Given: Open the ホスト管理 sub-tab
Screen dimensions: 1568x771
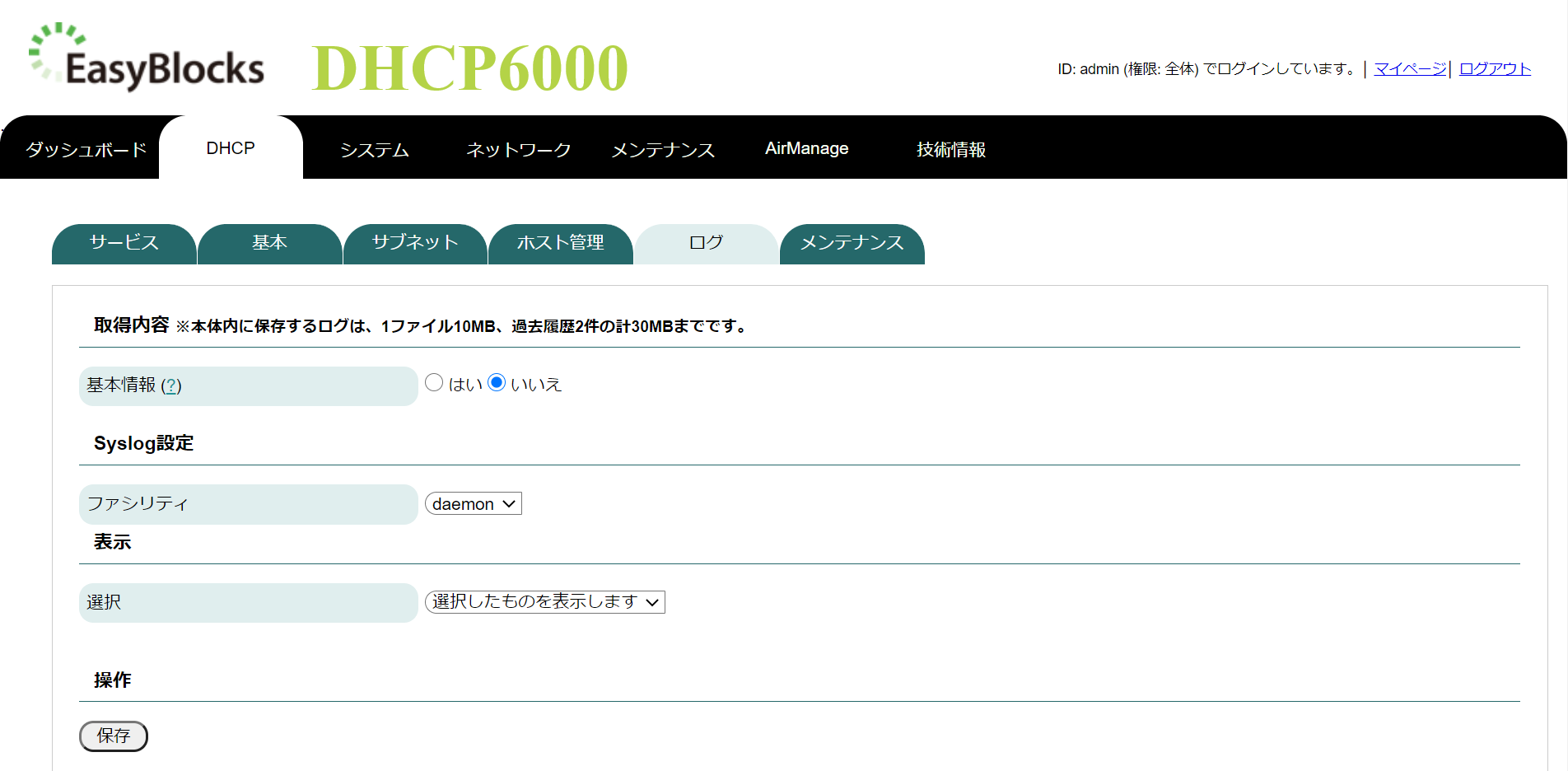Looking at the screenshot, I should (x=561, y=243).
